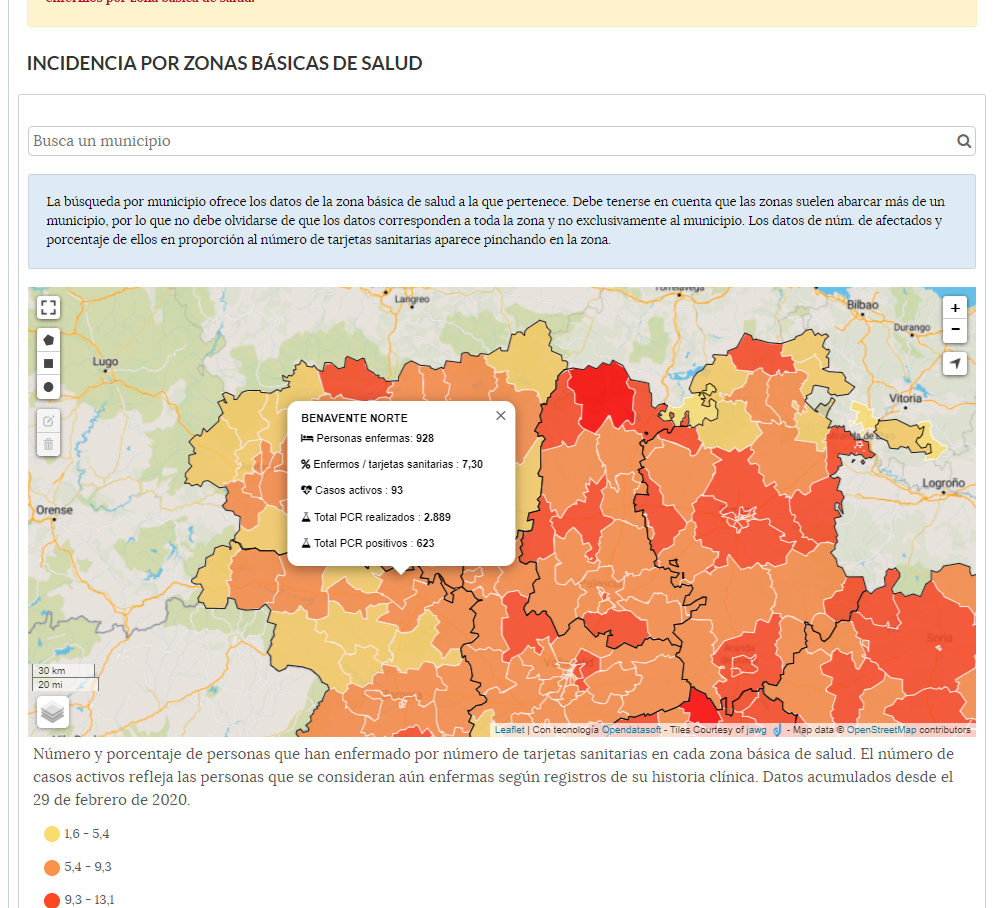Click the Total PCR positivos : 623 line

[x=367, y=543]
